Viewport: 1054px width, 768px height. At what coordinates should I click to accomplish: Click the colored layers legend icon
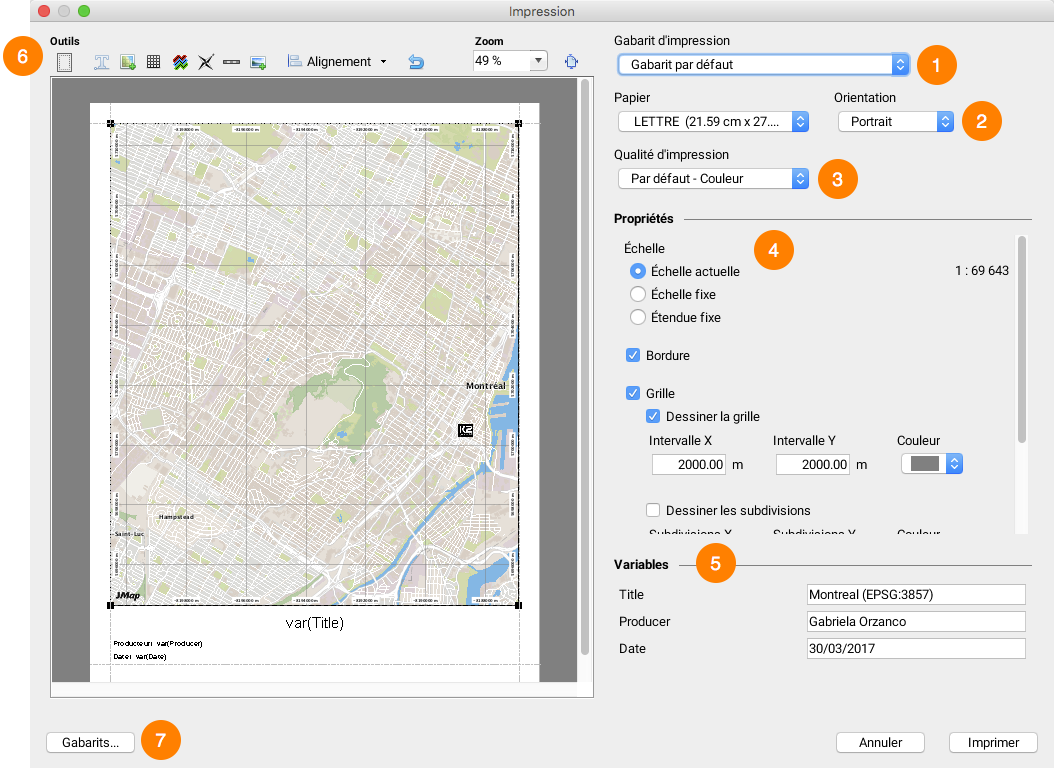click(x=180, y=62)
